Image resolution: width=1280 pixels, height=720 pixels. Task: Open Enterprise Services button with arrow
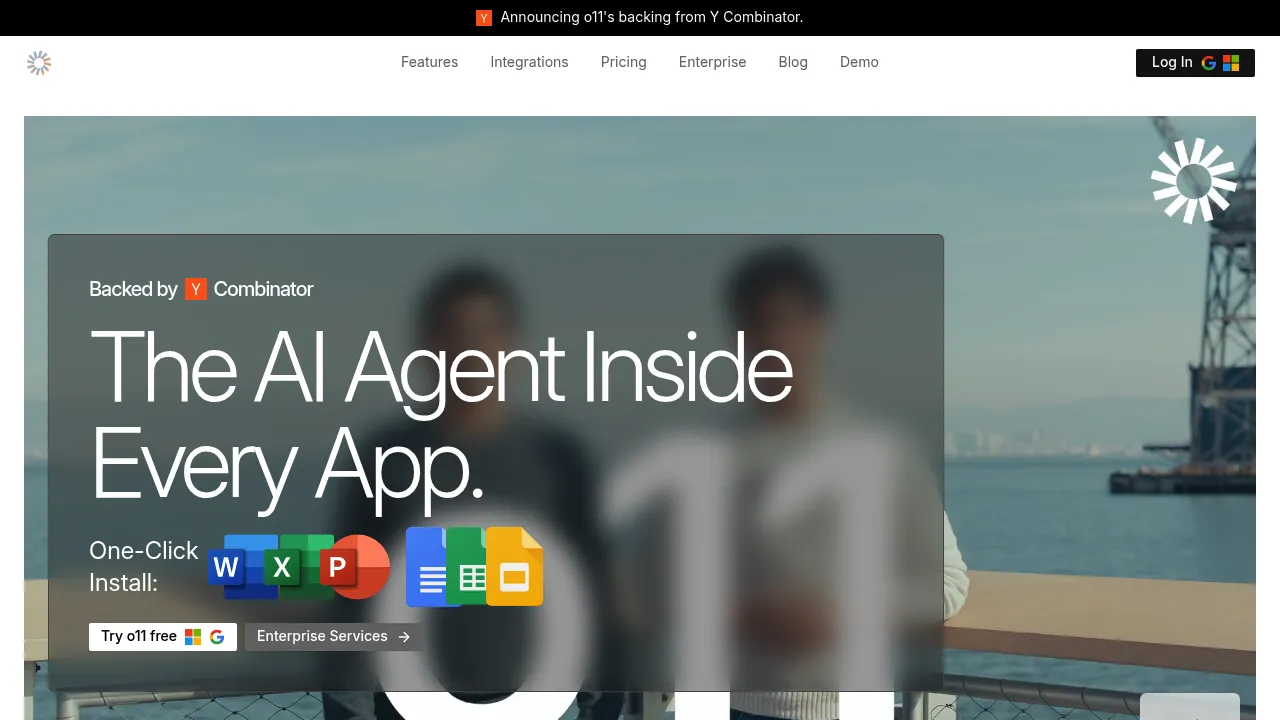333,637
